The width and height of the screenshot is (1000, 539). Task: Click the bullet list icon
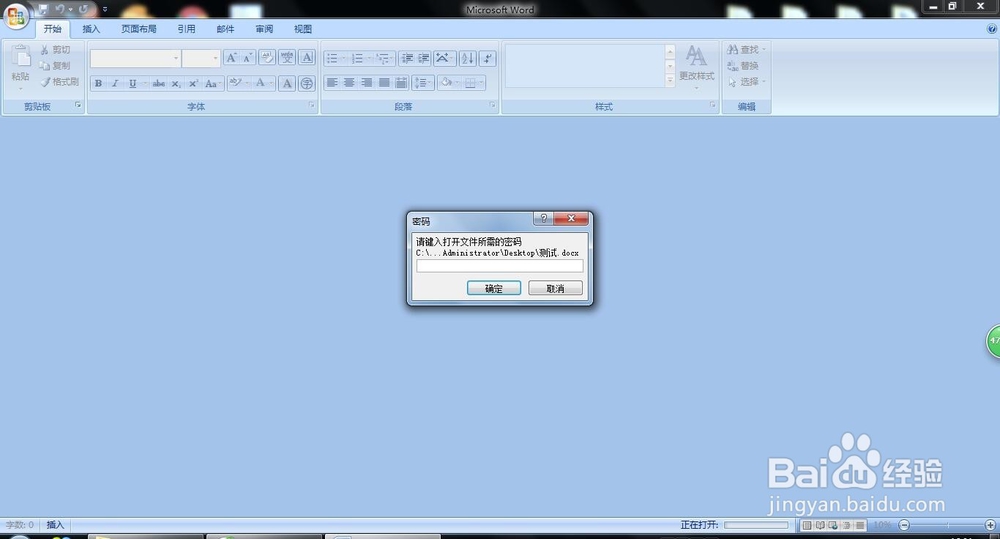click(332, 59)
